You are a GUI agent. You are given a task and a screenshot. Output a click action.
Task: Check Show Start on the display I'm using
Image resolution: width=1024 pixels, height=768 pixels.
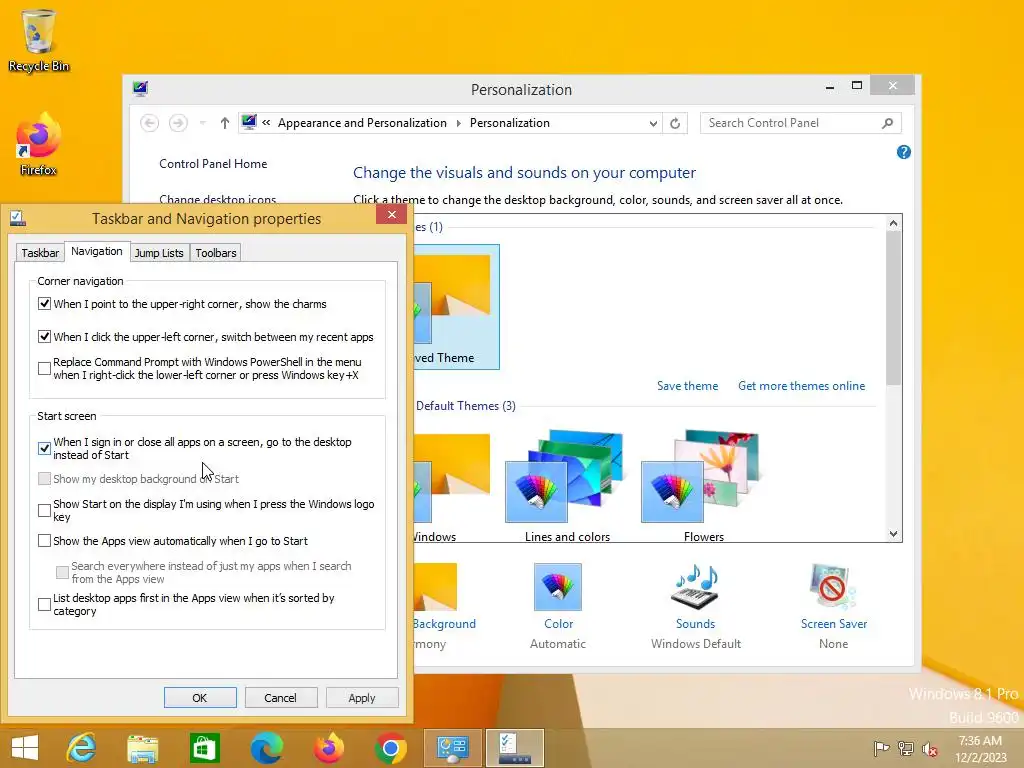(44, 510)
